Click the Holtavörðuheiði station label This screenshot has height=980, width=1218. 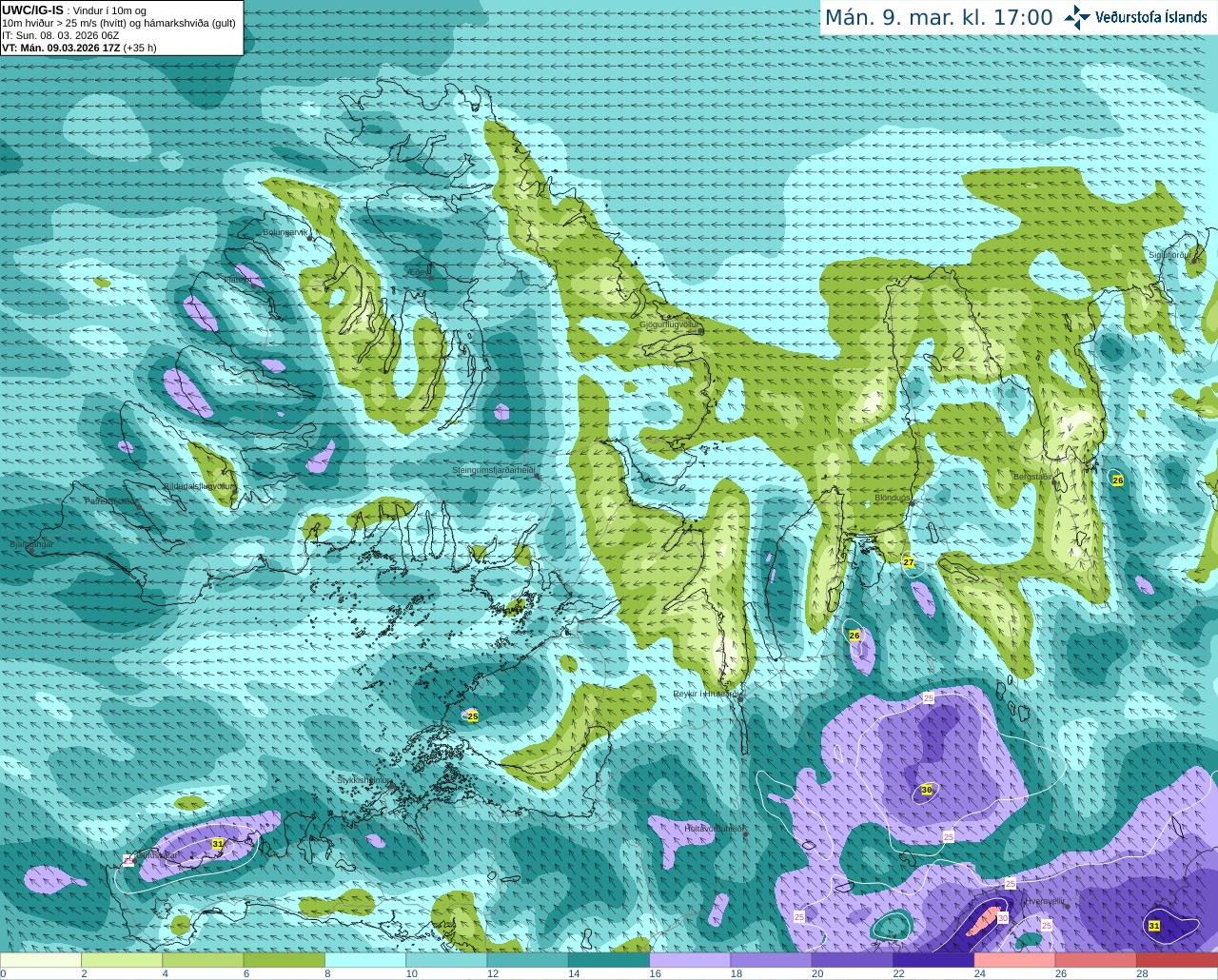point(714,828)
